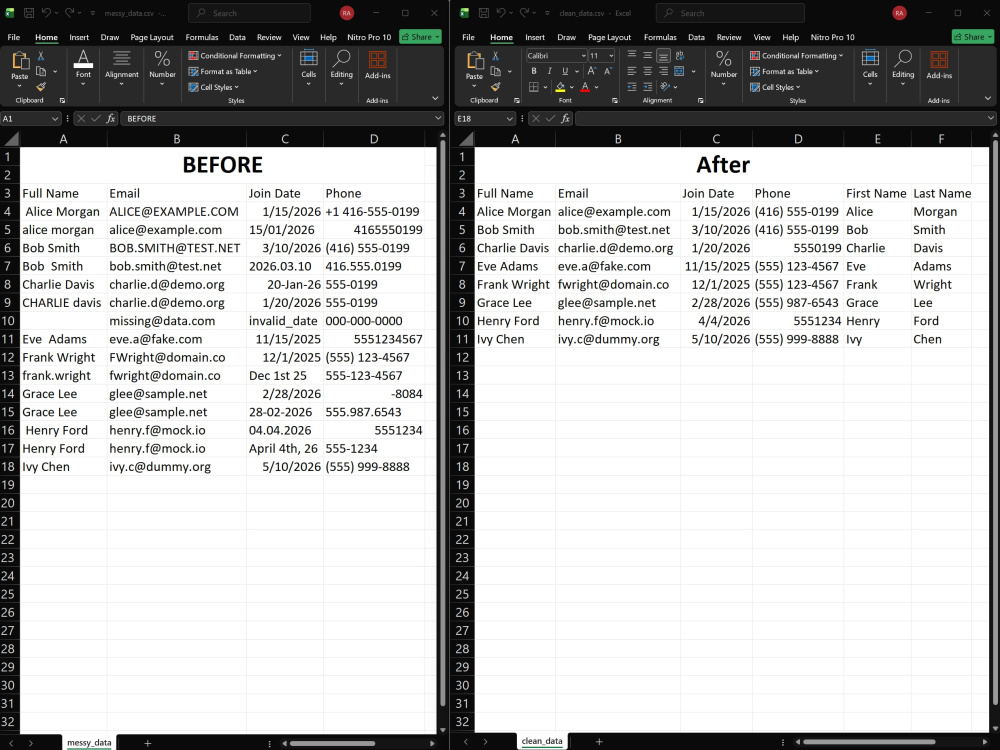Toggle Align Left in clean_data ribbon
This screenshot has height=750, width=1000.
pos(631,71)
